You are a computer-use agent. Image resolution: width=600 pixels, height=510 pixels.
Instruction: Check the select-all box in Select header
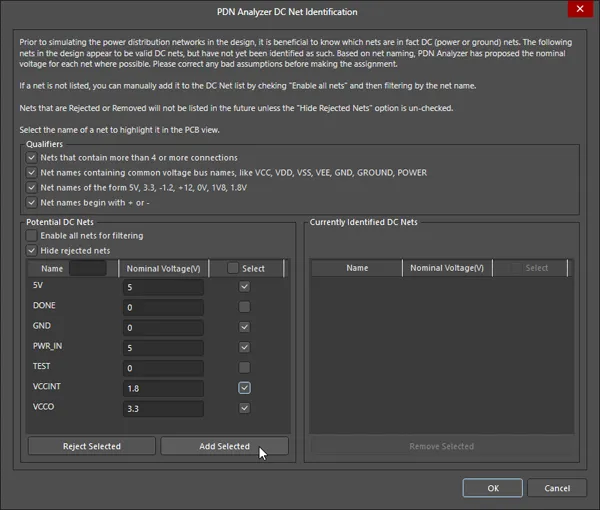(232, 268)
